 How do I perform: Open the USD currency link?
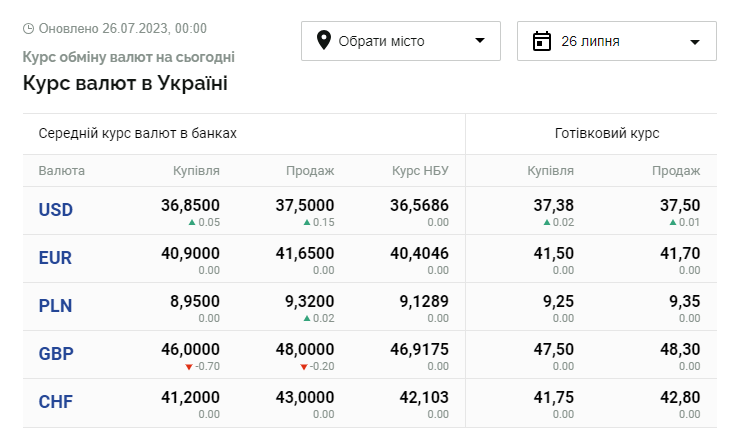point(56,210)
